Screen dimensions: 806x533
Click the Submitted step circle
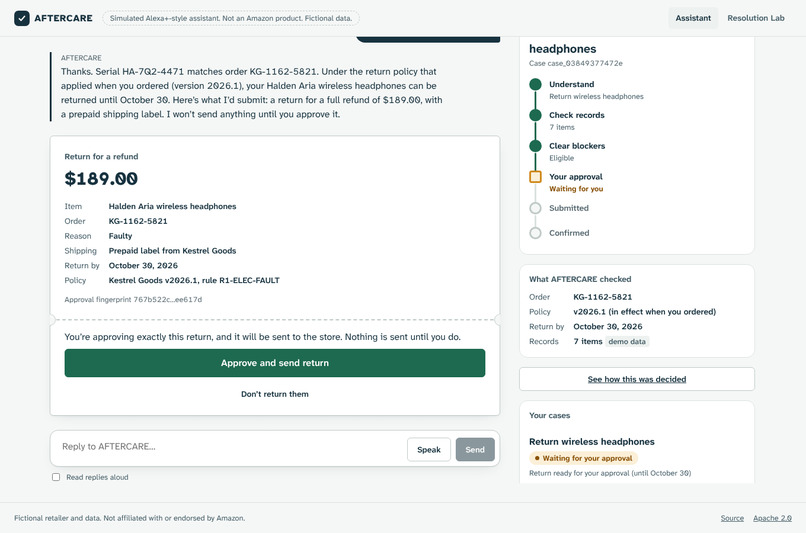(535, 208)
